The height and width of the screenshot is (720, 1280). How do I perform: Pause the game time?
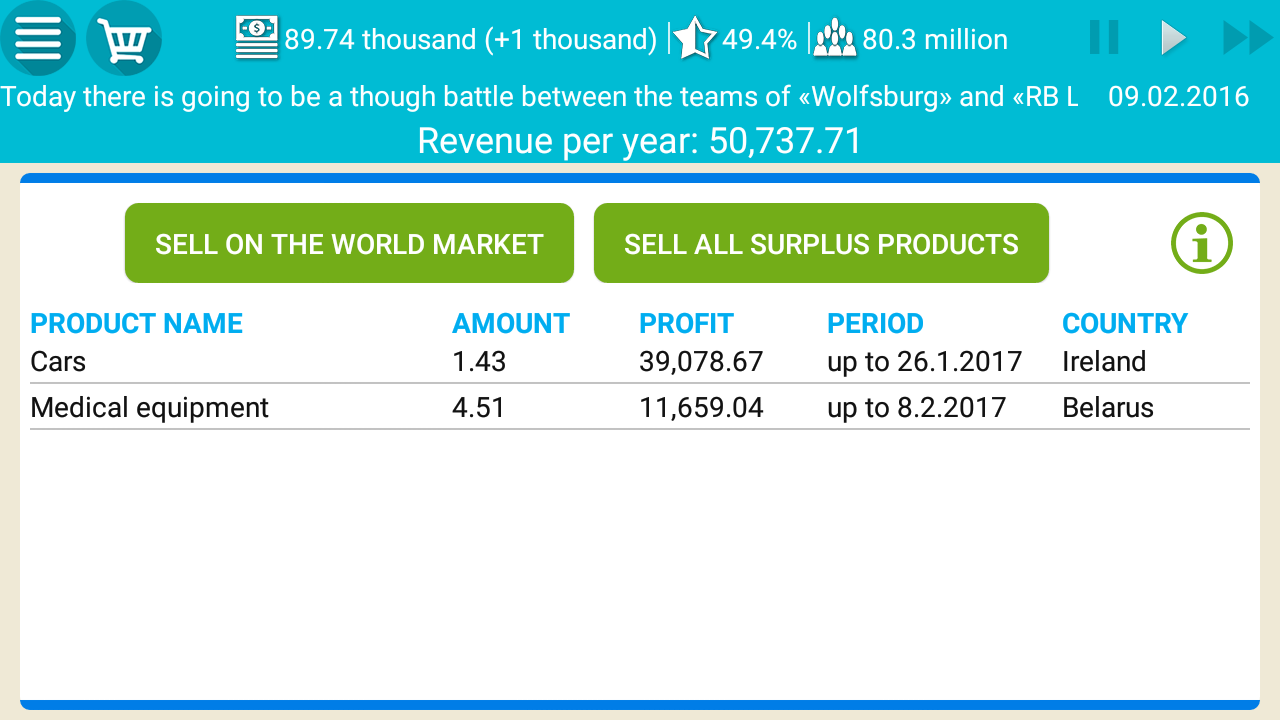pos(1104,38)
